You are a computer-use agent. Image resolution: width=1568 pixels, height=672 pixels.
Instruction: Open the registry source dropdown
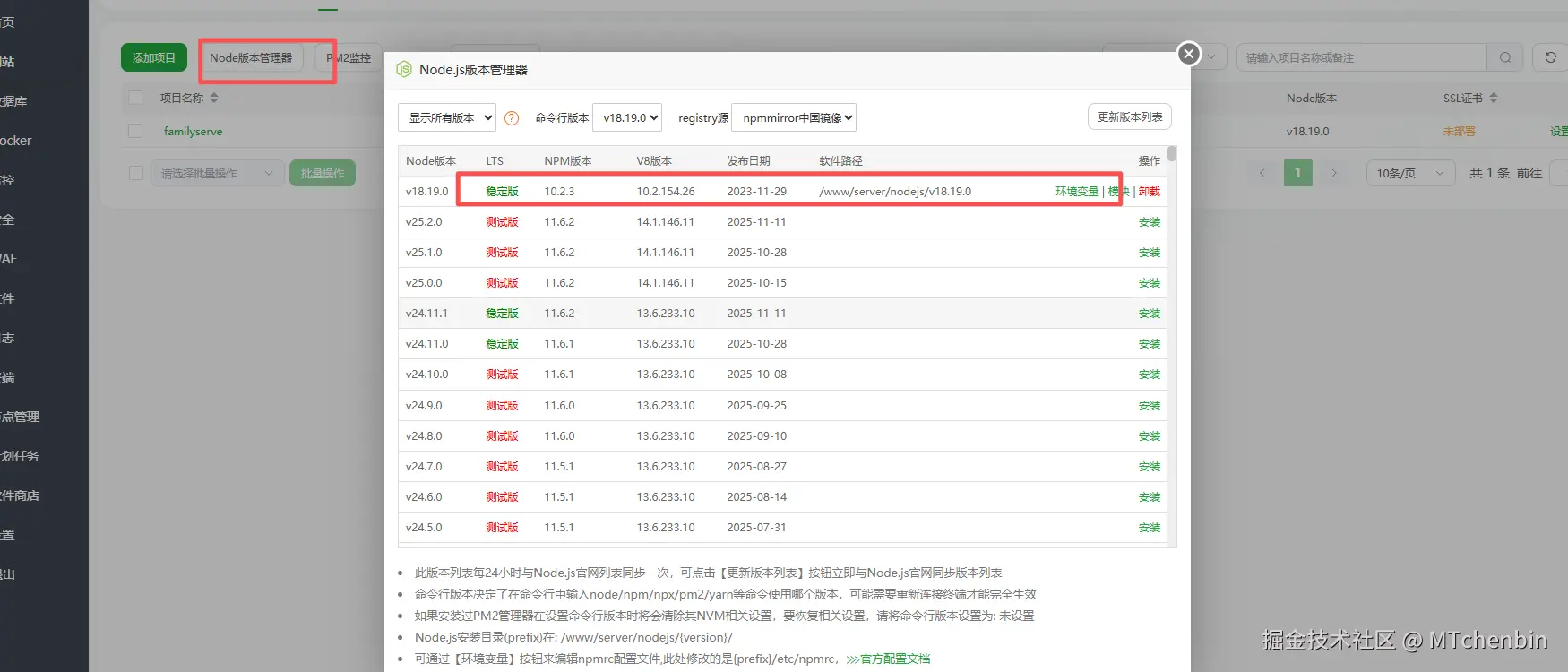(794, 117)
